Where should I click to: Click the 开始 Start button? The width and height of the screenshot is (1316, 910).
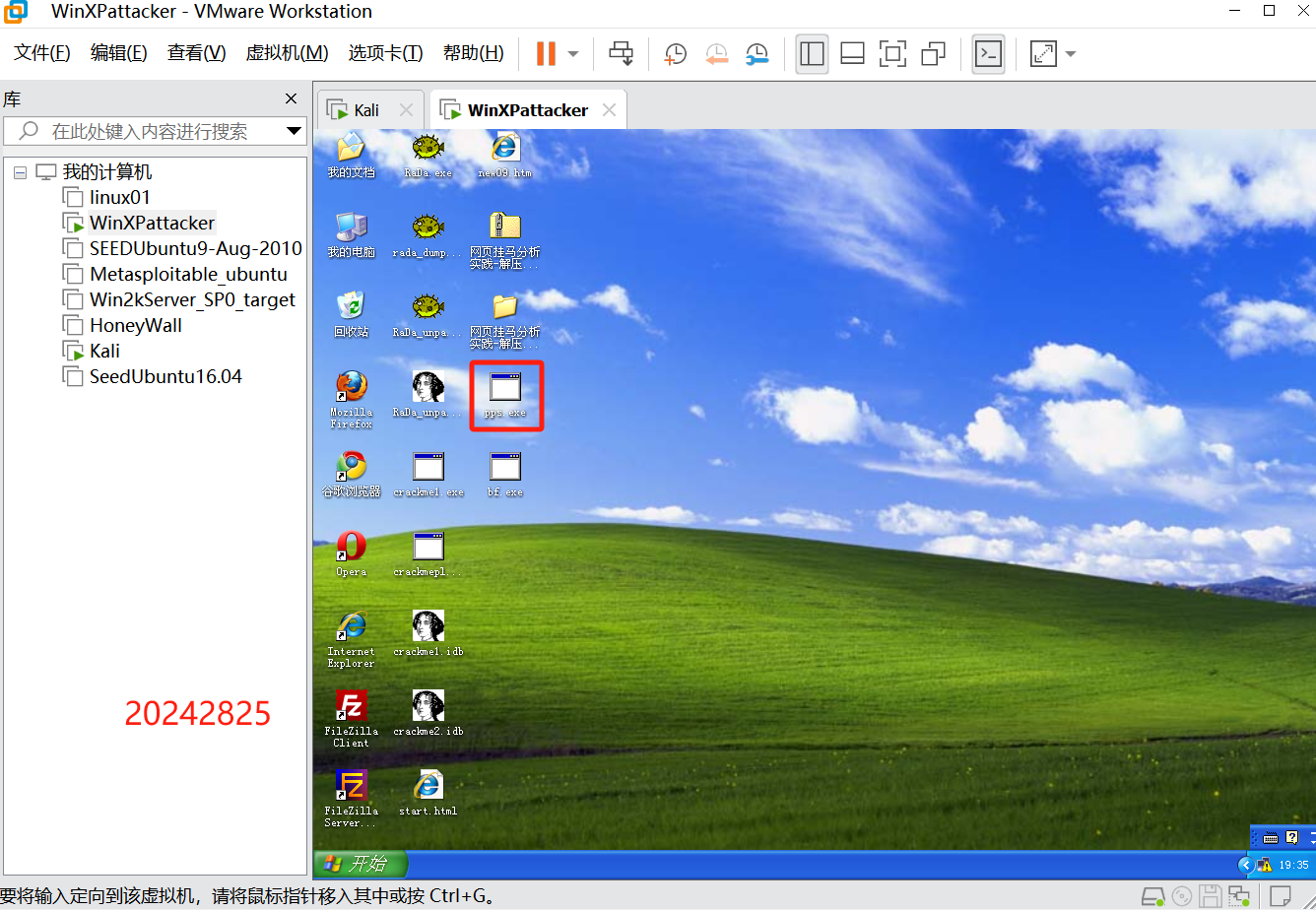359,864
